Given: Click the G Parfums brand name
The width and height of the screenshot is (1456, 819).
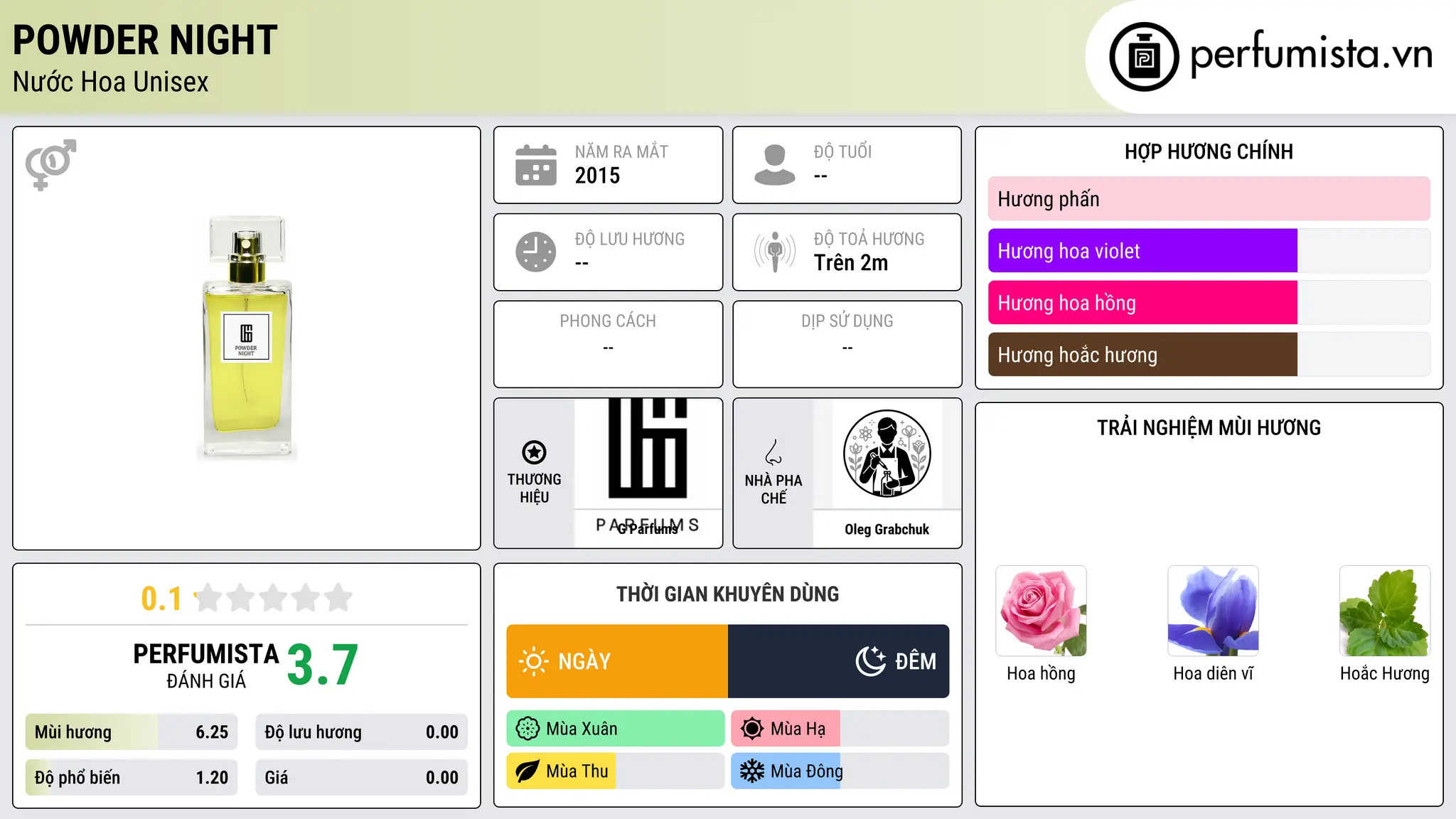Looking at the screenshot, I should point(648,529).
